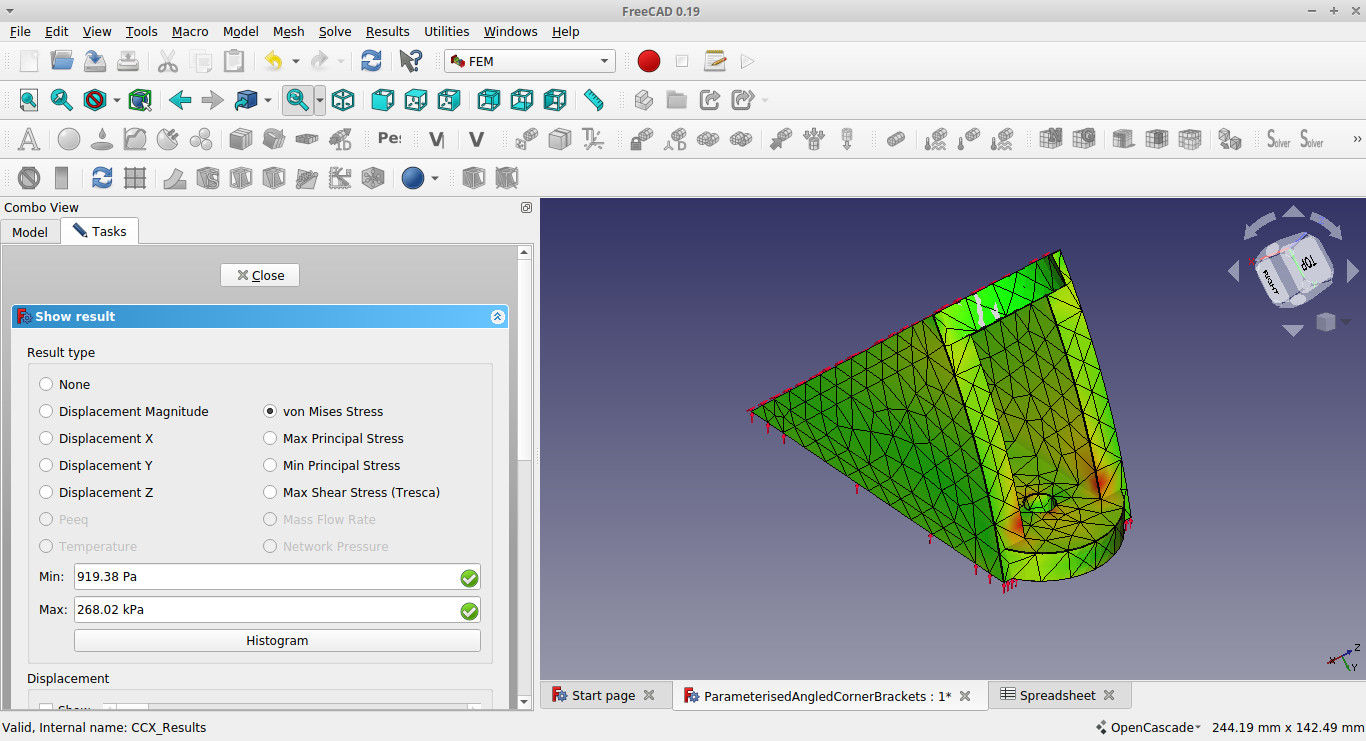
Task: Open the draw style dropdown arrow
Action: pos(116,100)
